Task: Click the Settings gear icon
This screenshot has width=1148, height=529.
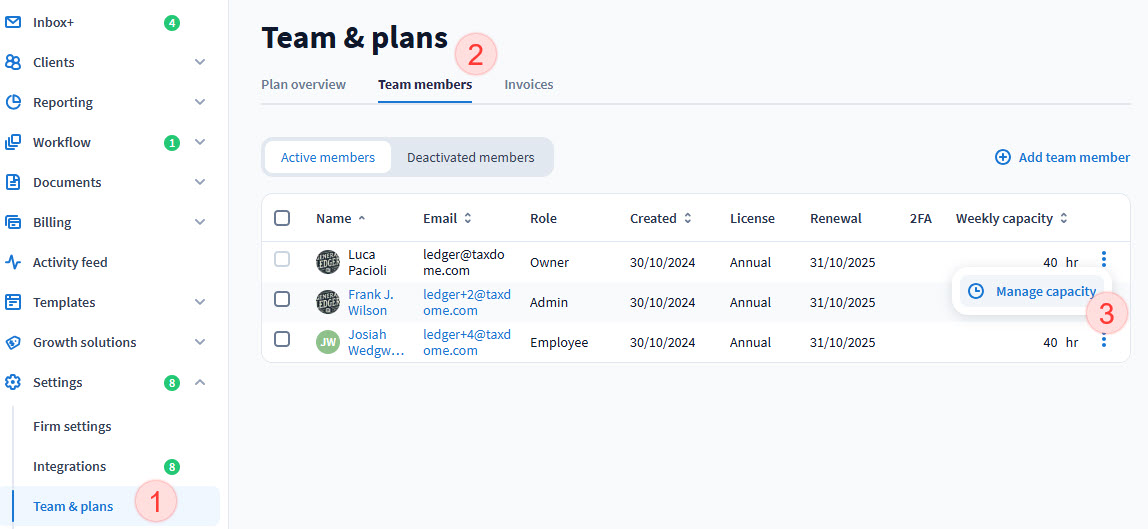Action: click(x=13, y=382)
